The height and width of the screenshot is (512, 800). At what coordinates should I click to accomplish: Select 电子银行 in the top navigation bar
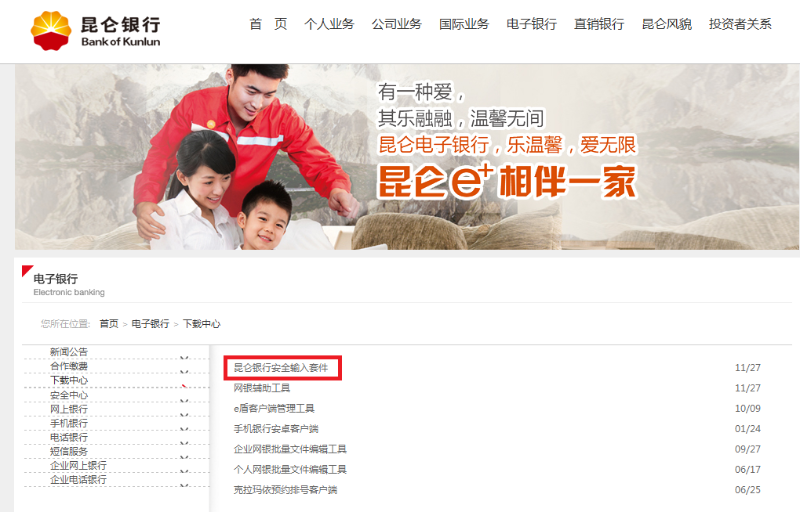point(531,24)
